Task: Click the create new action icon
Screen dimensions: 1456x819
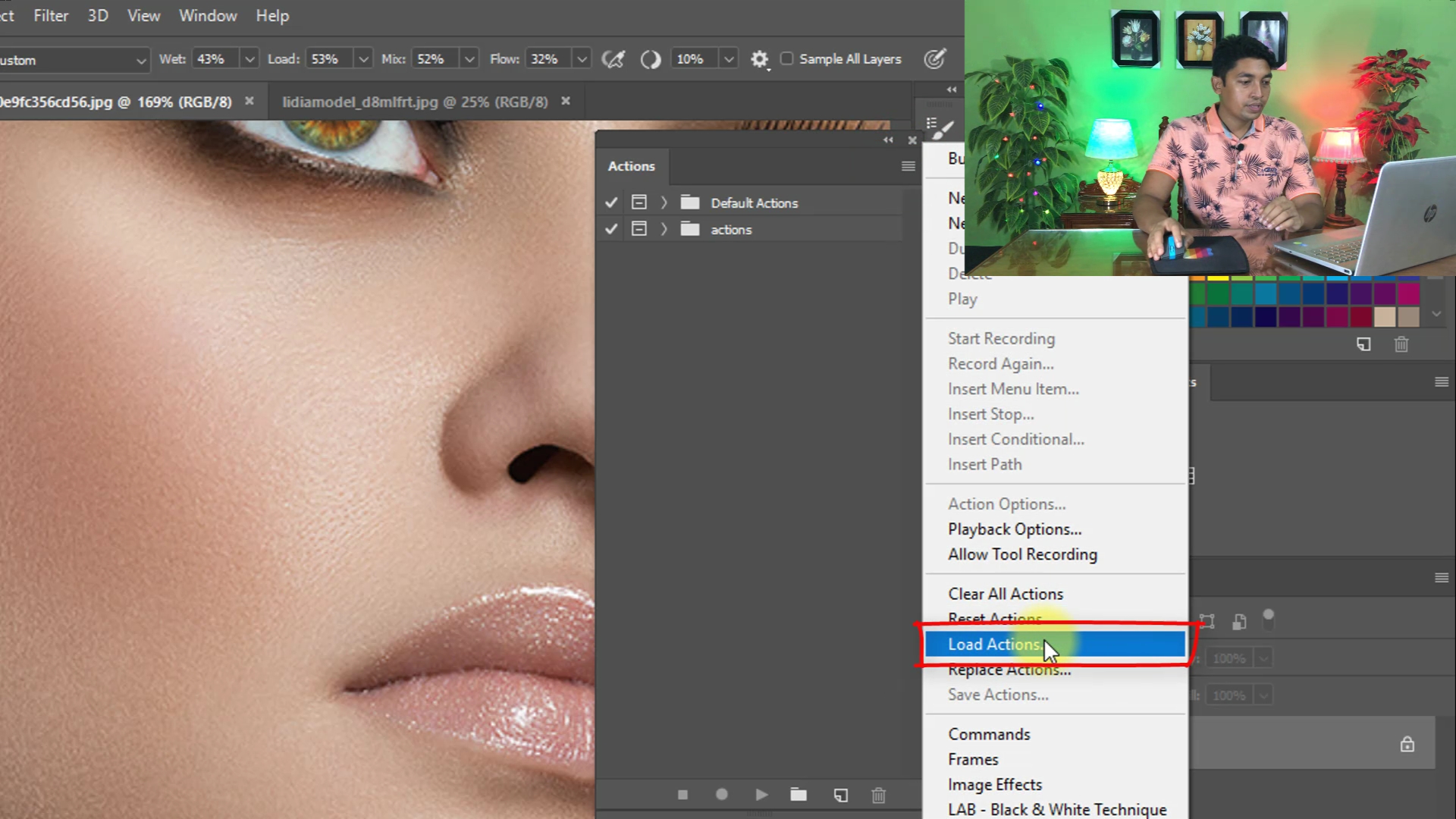Action: click(x=841, y=795)
